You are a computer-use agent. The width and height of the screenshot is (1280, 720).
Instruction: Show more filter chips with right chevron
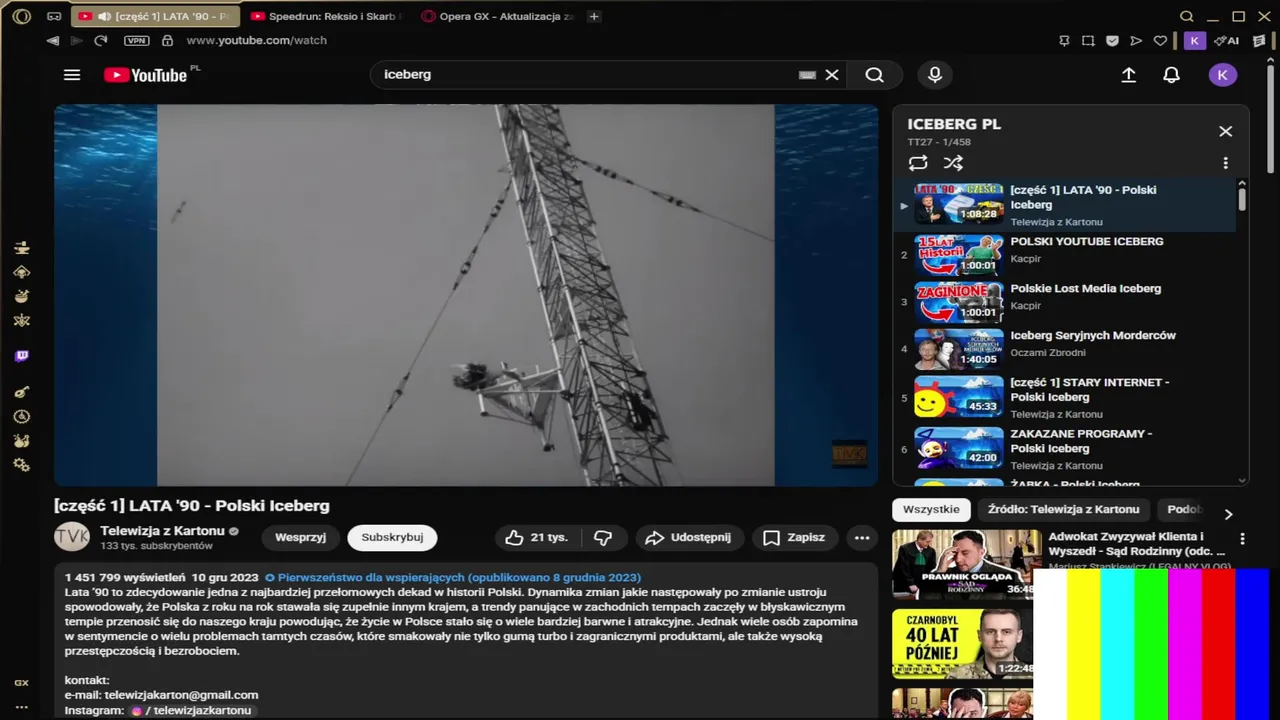1229,514
